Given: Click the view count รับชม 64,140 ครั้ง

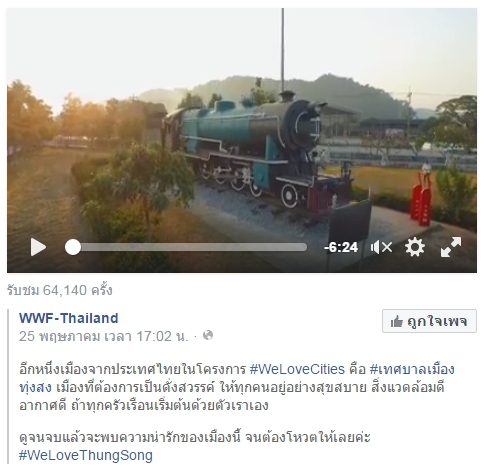Looking at the screenshot, I should 60,290.
